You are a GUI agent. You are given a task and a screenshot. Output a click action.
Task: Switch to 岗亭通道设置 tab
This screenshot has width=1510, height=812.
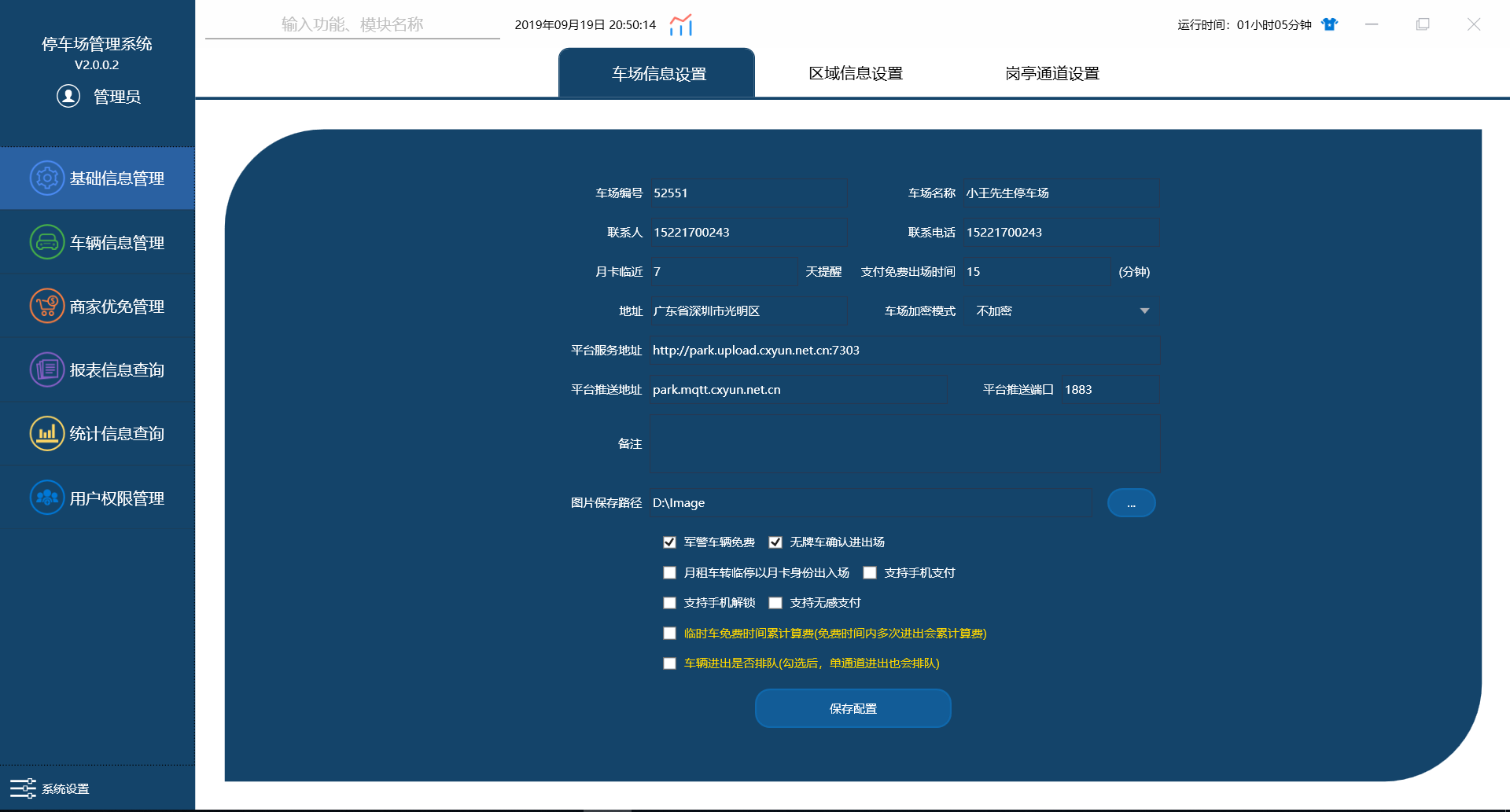click(1052, 74)
